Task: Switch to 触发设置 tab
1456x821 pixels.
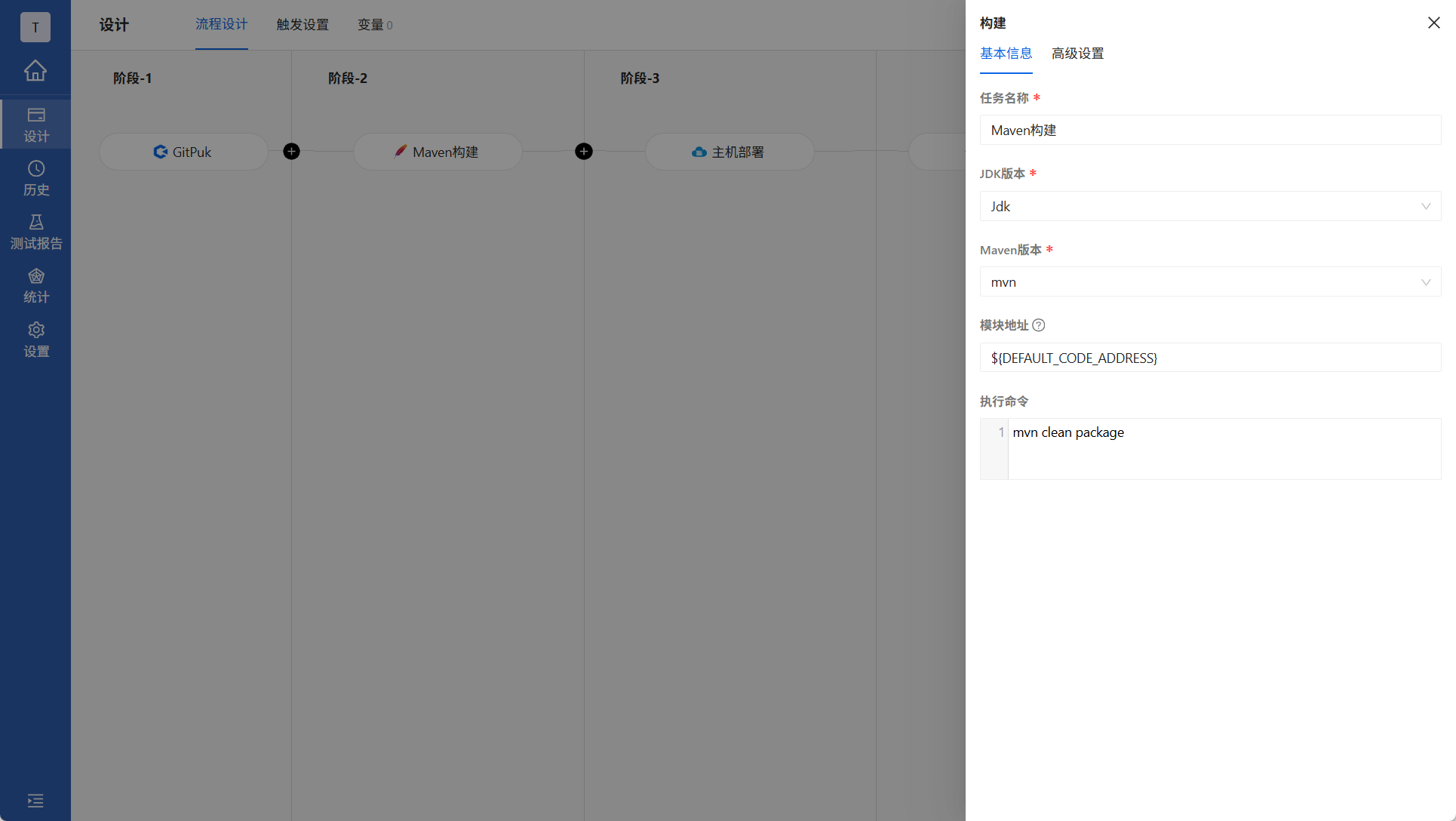Action: [303, 25]
